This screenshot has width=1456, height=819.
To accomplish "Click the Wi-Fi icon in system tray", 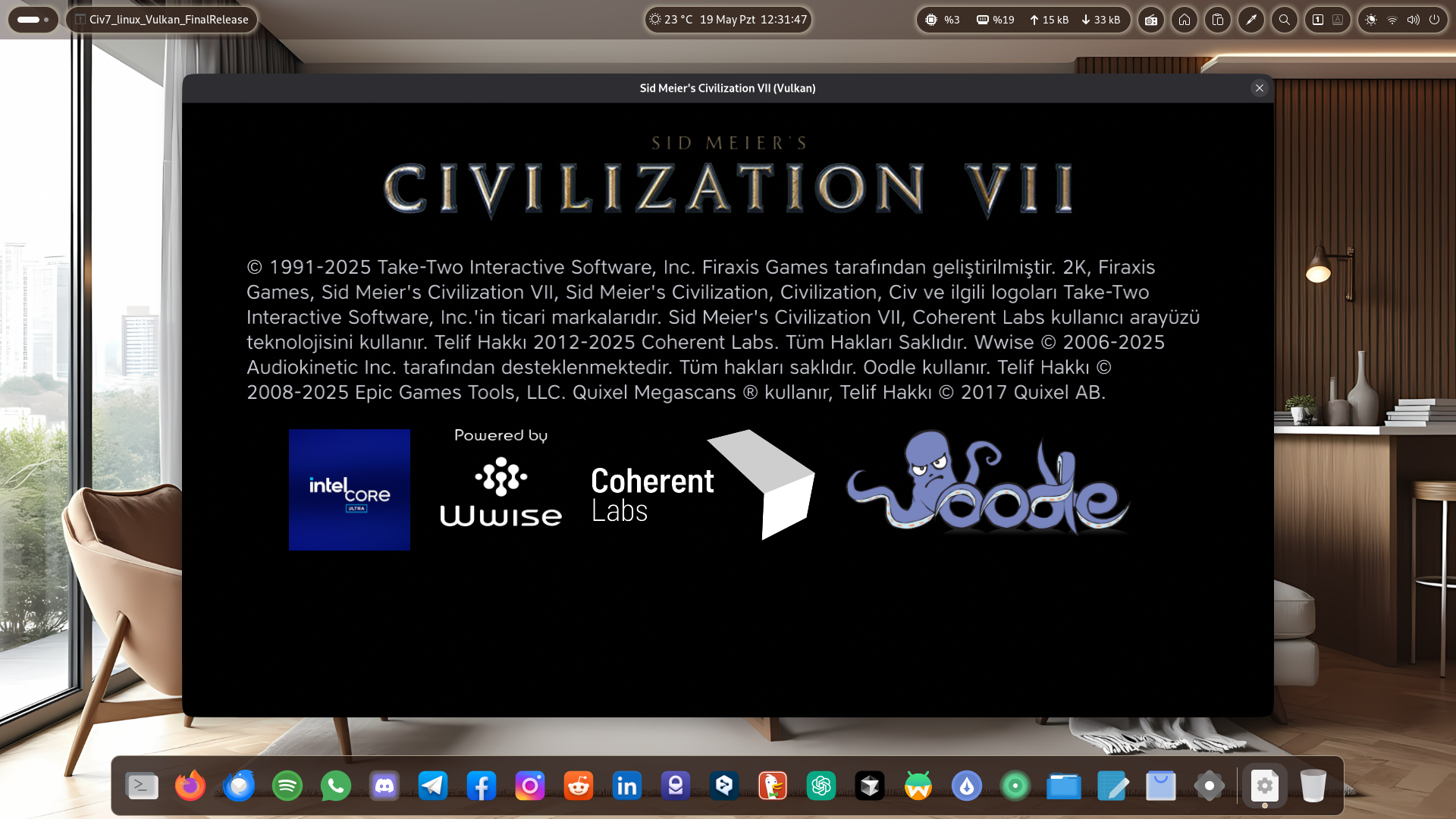I will click(1392, 20).
